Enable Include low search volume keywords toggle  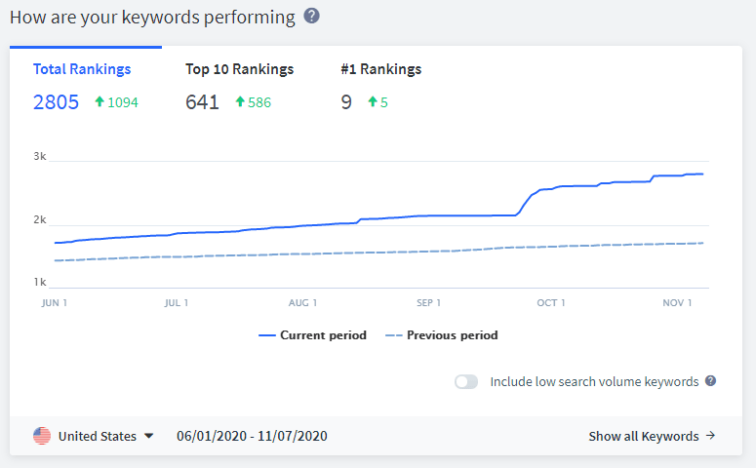point(466,381)
